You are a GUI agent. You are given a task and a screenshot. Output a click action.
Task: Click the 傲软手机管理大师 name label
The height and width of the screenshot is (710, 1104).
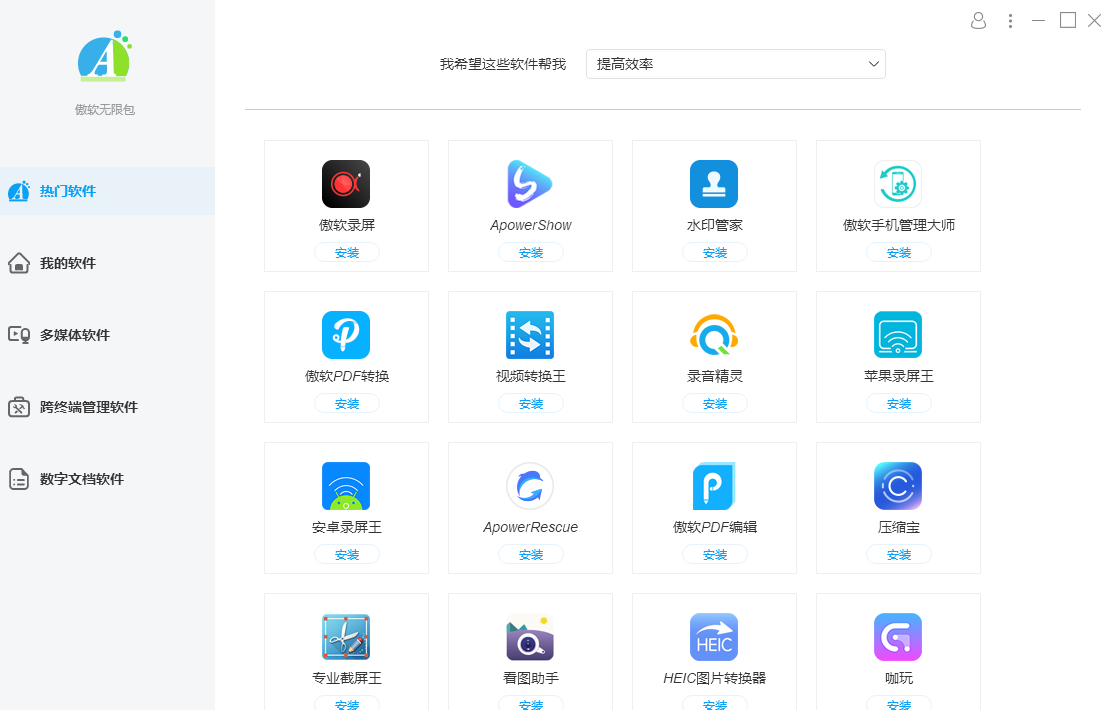898,225
